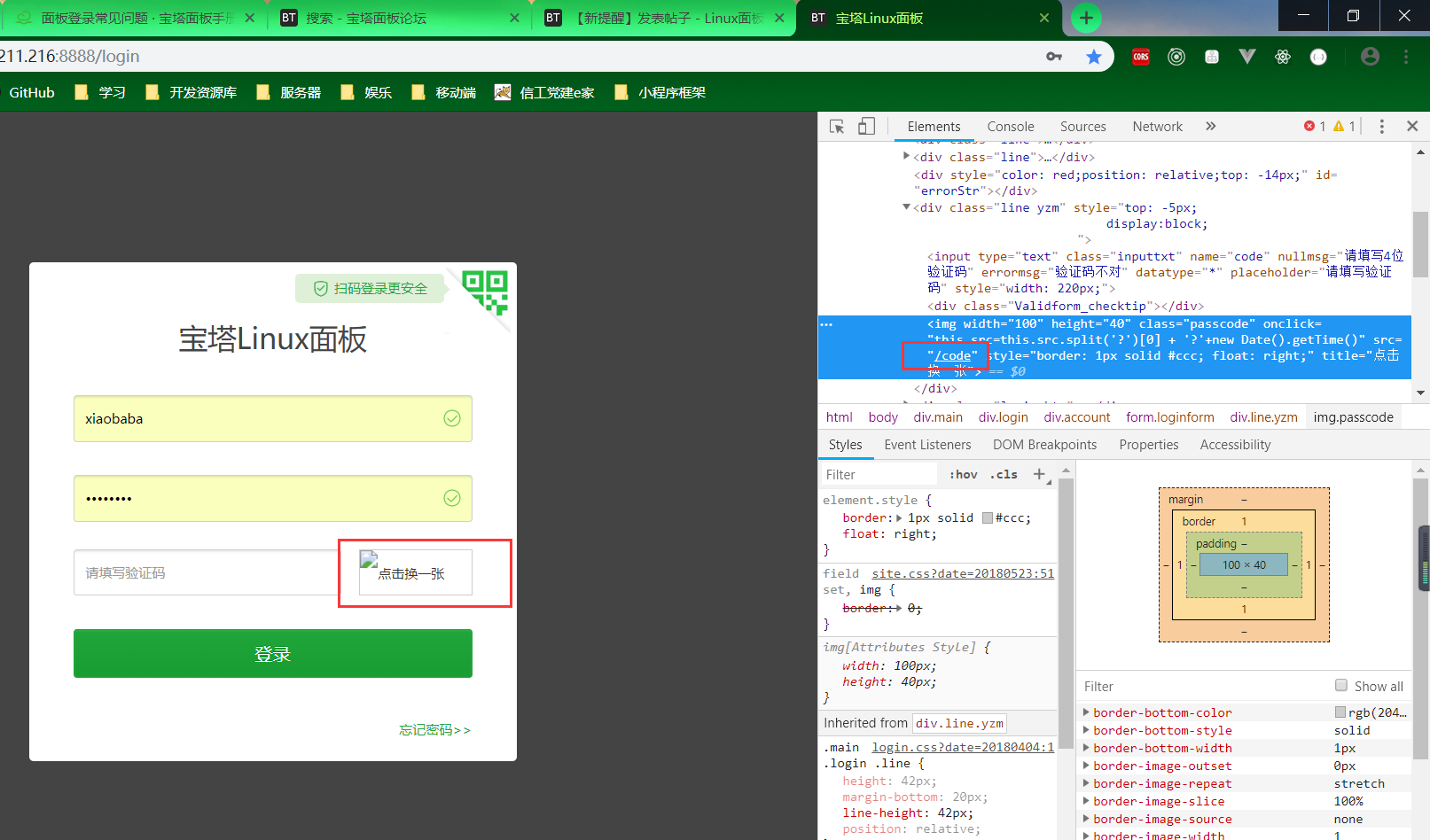Switch to the Console tab
The height and width of the screenshot is (840, 1430).
pos(1011,127)
